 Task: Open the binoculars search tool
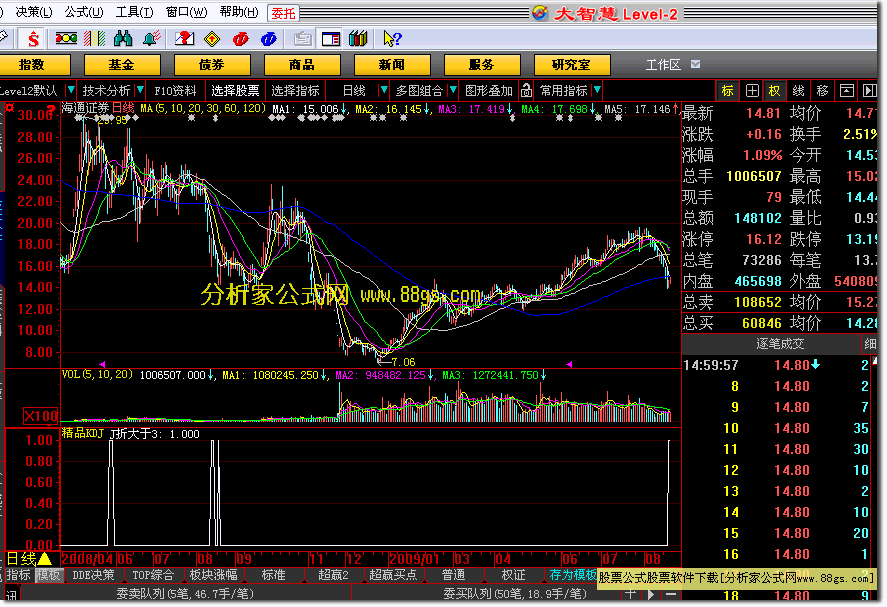(123, 38)
